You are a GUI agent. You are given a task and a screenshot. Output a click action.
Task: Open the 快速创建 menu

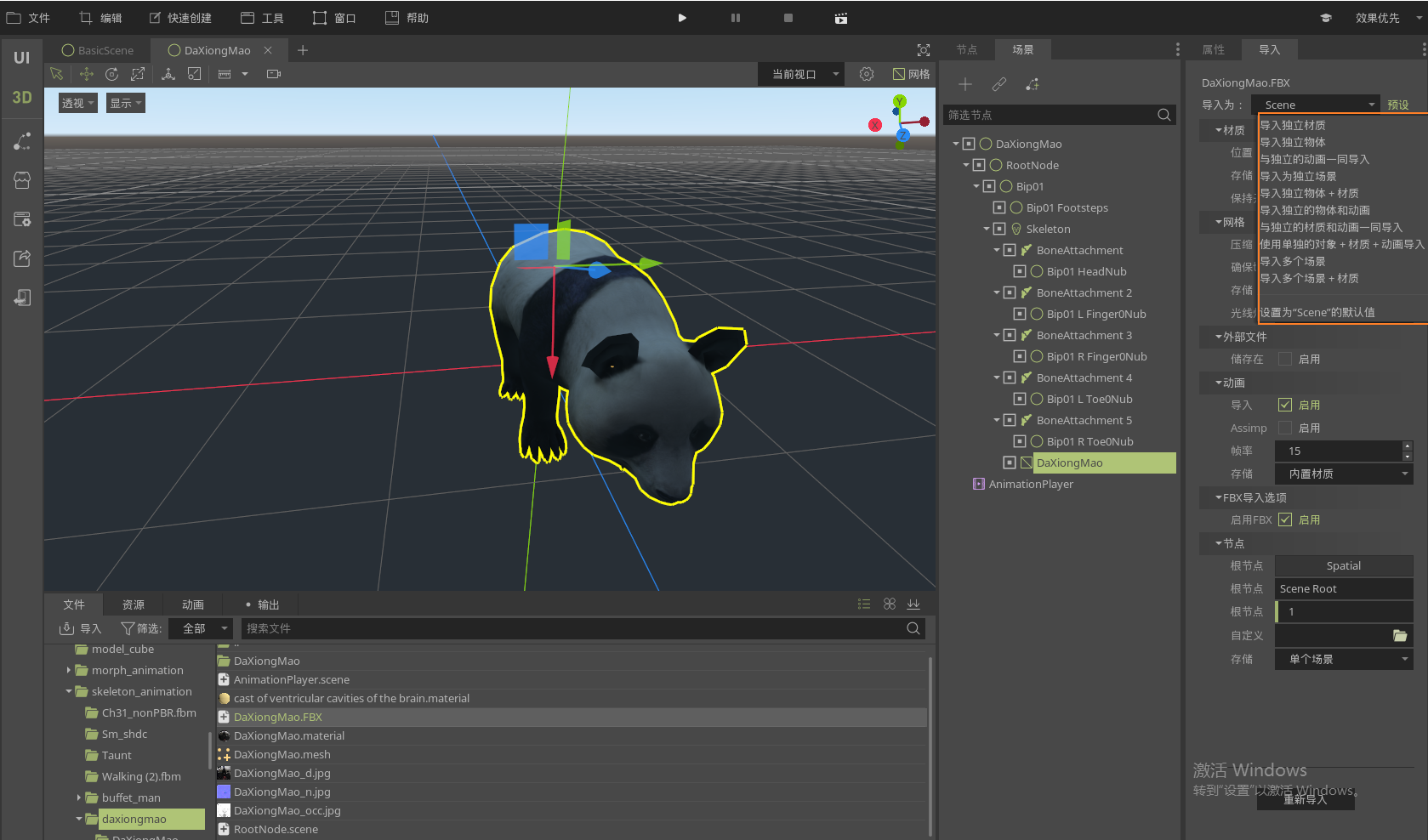click(x=180, y=18)
